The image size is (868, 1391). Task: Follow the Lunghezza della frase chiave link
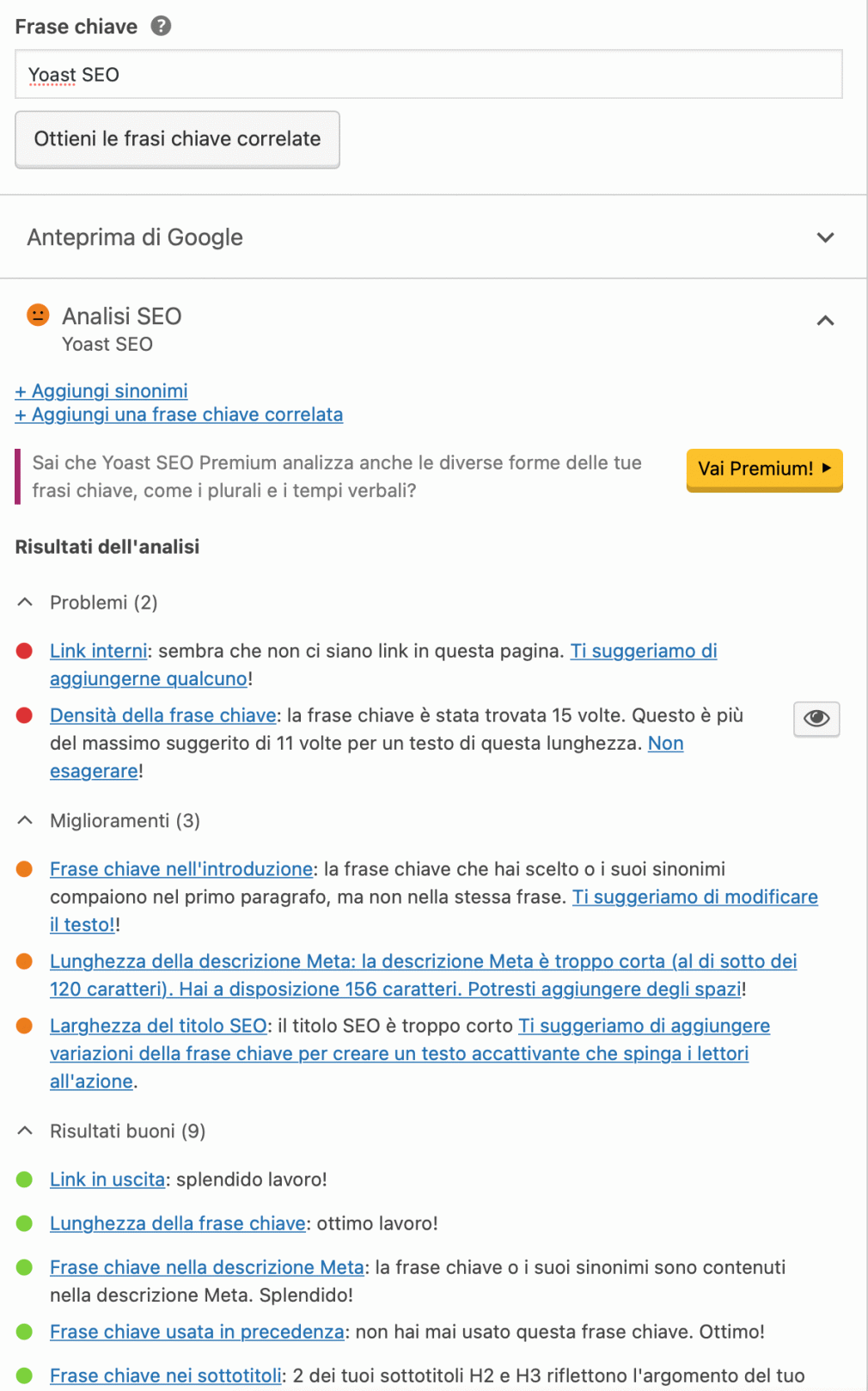pyautogui.click(x=178, y=1223)
